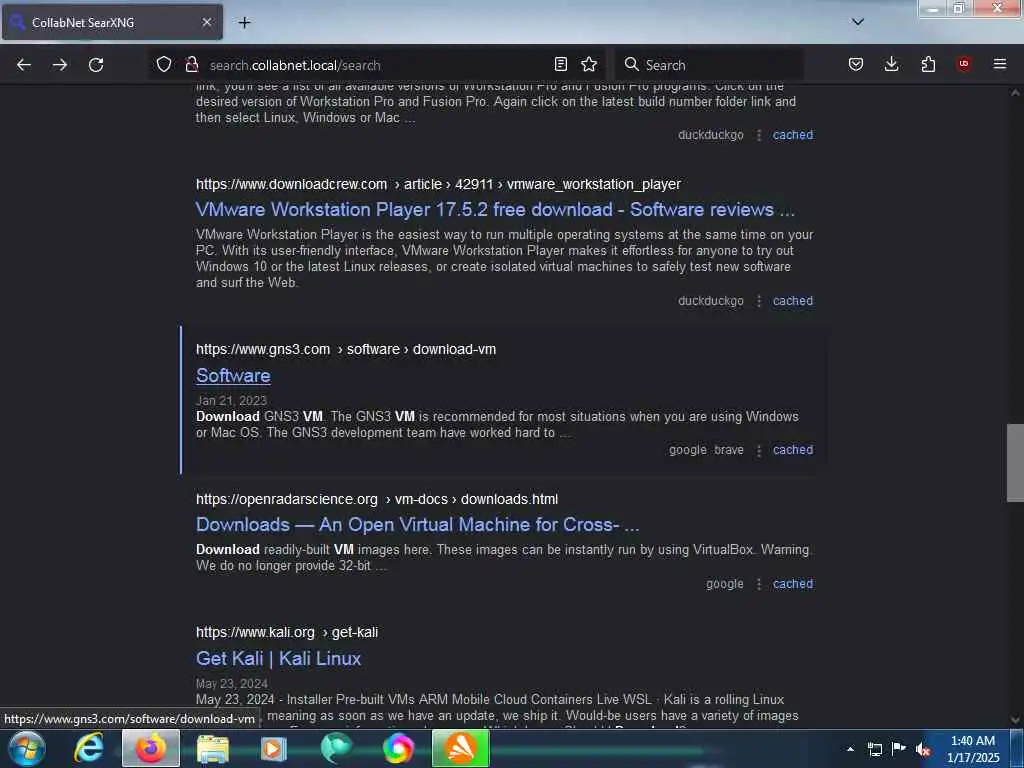Open the Get Kali | Kali Linux result
This screenshot has height=768, width=1024.
pos(278,658)
